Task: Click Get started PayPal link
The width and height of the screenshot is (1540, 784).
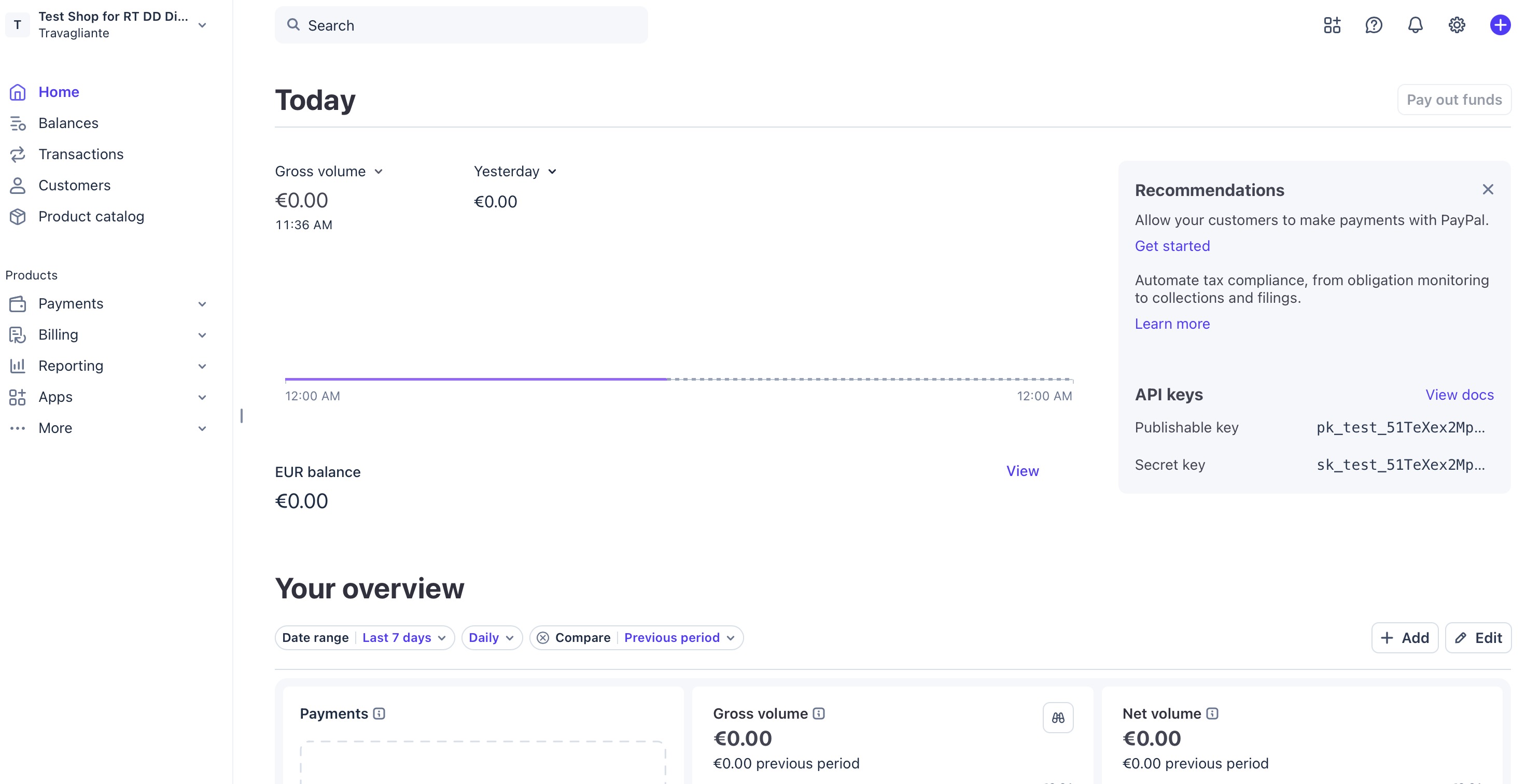Action: pyautogui.click(x=1172, y=246)
